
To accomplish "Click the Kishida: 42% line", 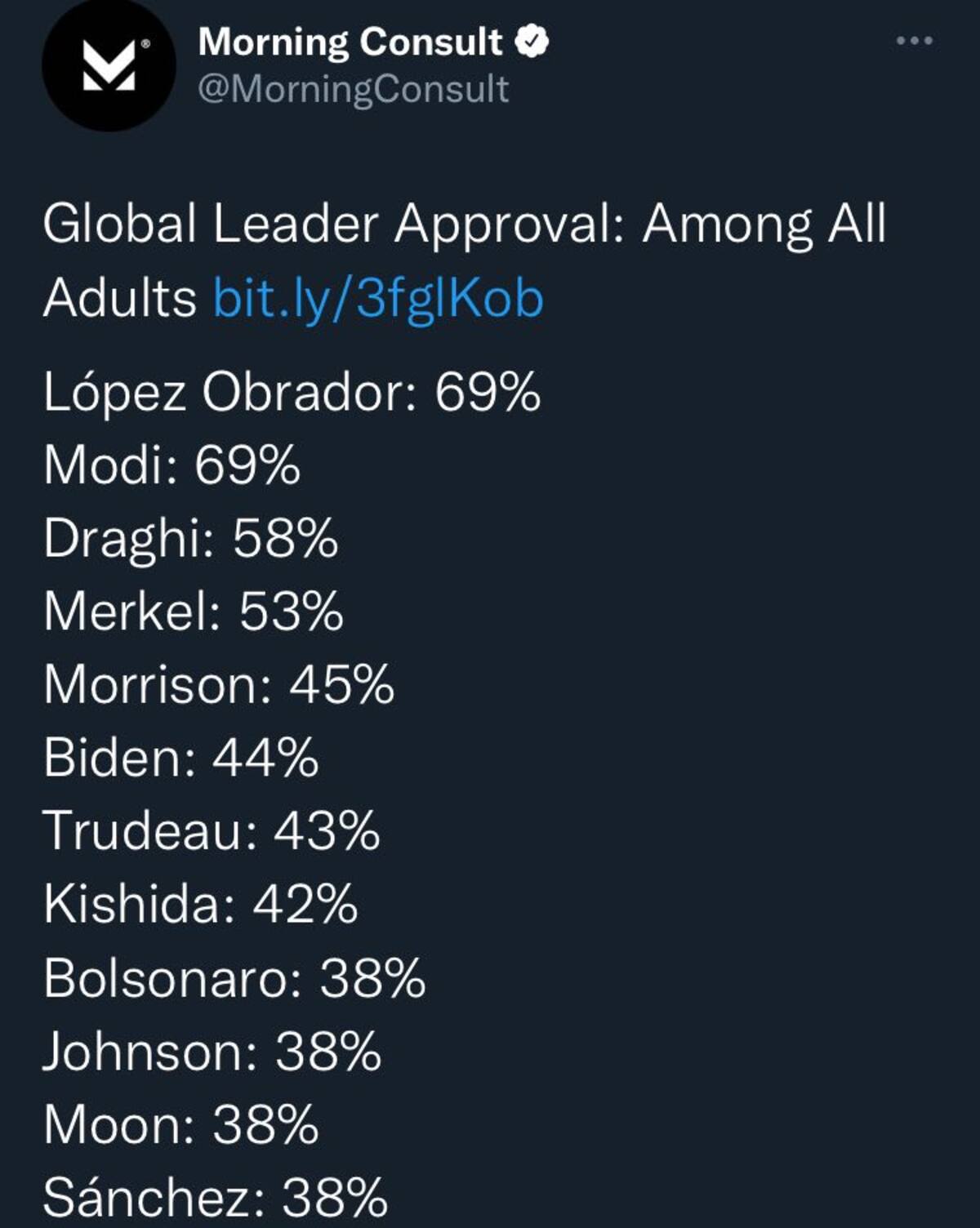I will coord(200,905).
